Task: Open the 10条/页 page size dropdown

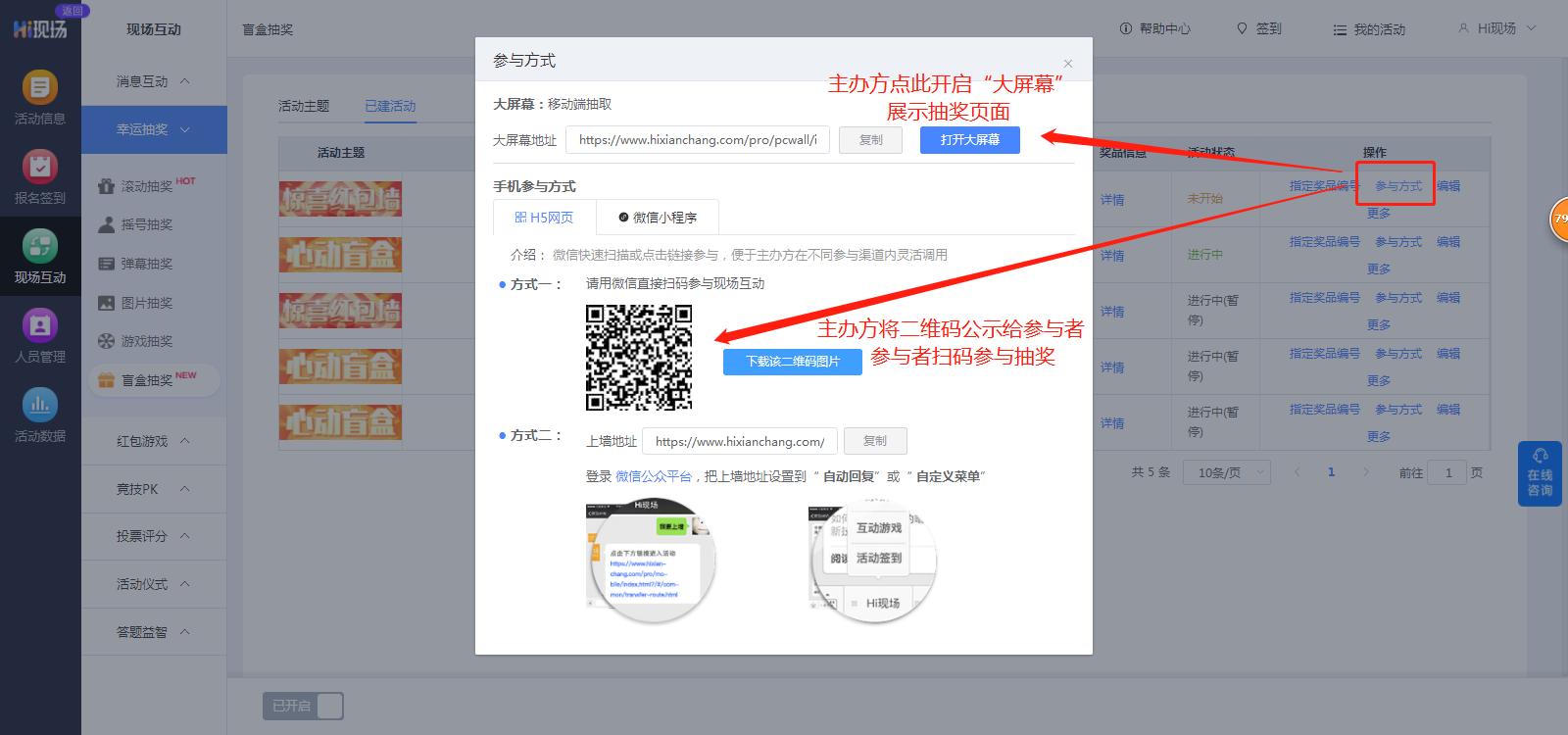Action: point(1227,472)
